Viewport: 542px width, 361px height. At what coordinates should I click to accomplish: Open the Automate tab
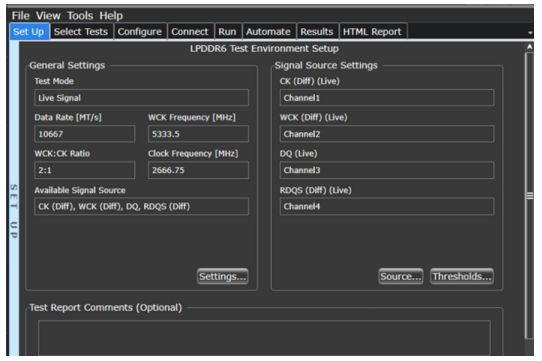269,31
